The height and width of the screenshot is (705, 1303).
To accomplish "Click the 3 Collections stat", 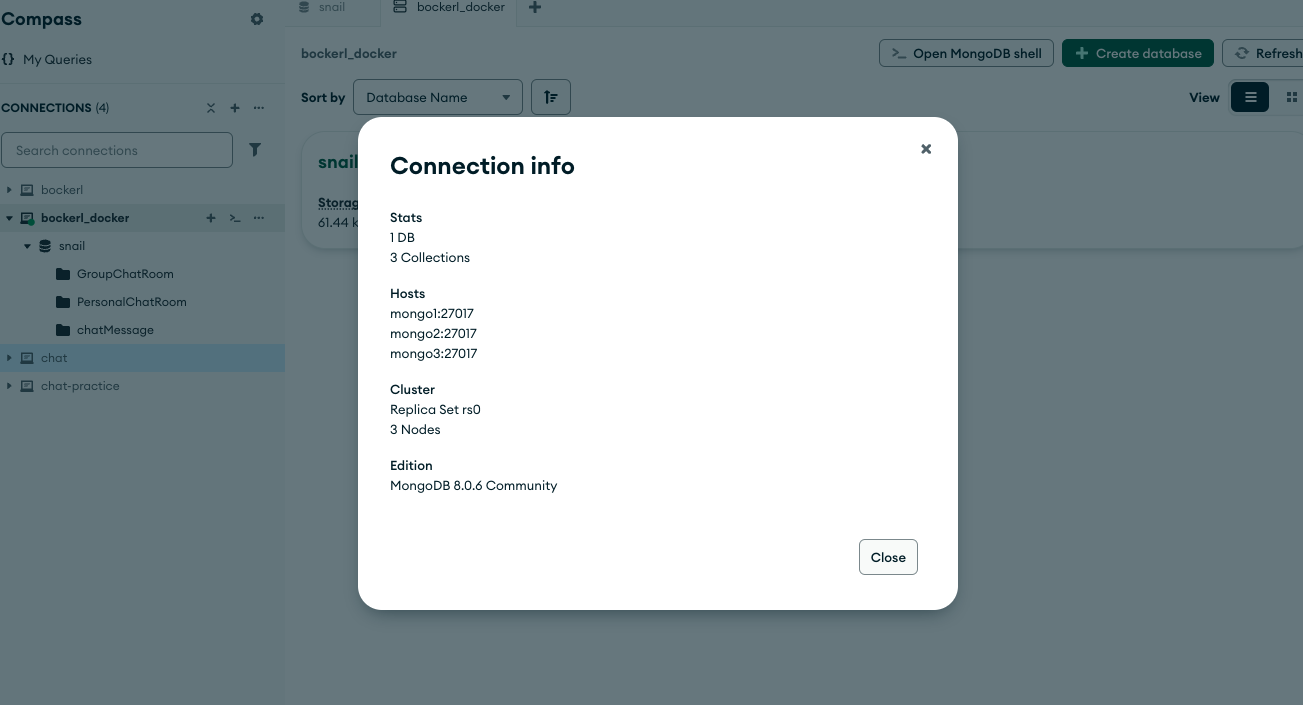I will 430,258.
